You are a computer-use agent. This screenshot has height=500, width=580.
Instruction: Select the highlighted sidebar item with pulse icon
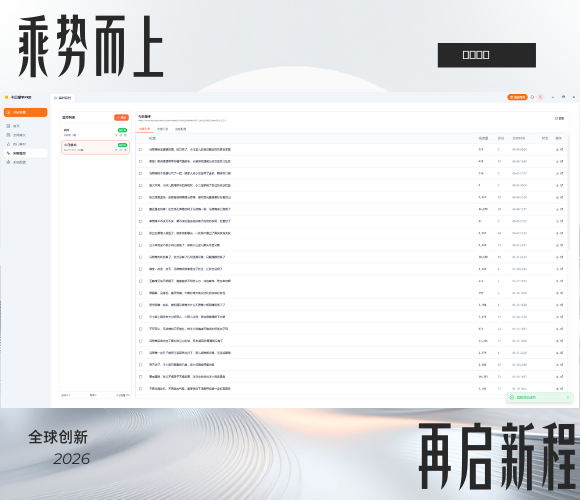tap(26, 153)
